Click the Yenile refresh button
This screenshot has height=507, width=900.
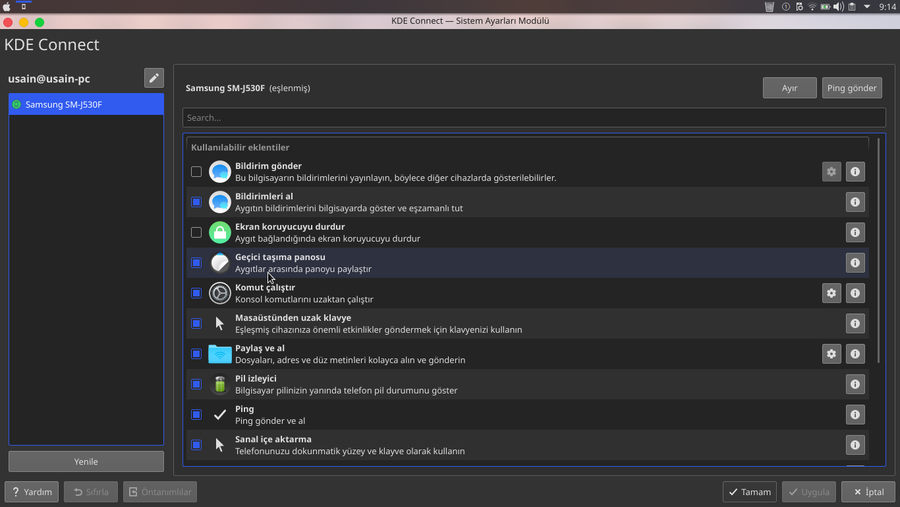(x=86, y=462)
